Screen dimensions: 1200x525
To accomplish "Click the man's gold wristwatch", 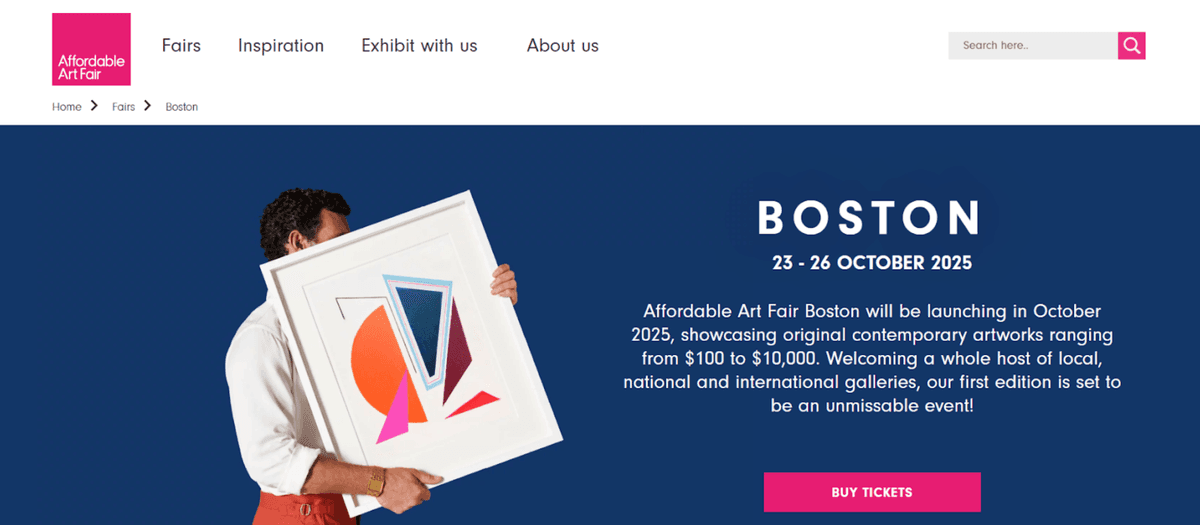I will (x=376, y=481).
